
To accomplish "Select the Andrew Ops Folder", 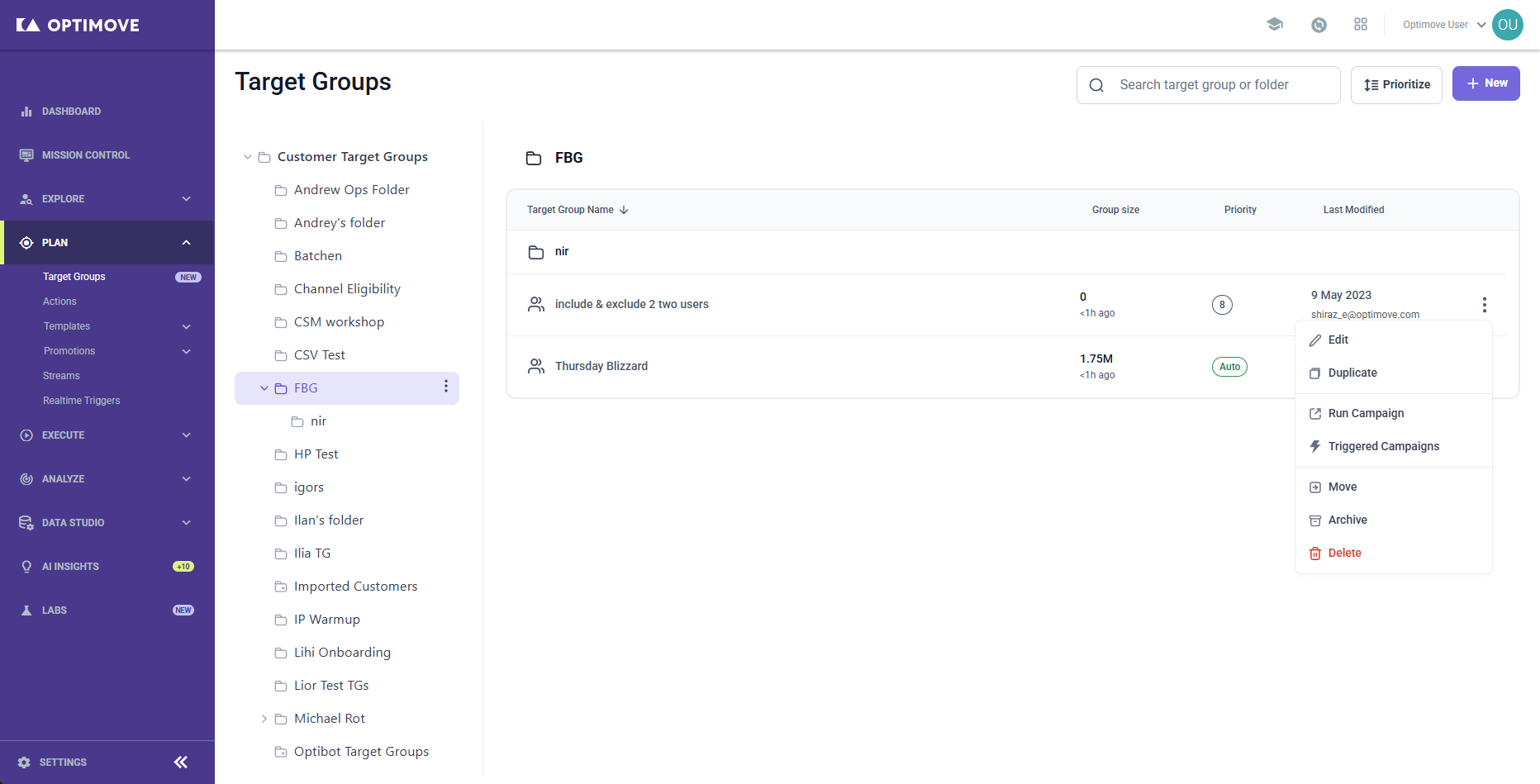I will pyautogui.click(x=351, y=190).
